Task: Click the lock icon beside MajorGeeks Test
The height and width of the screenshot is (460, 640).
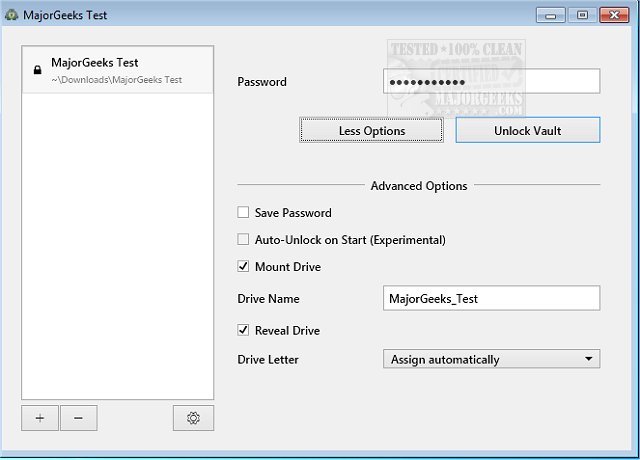Action: coord(37,70)
